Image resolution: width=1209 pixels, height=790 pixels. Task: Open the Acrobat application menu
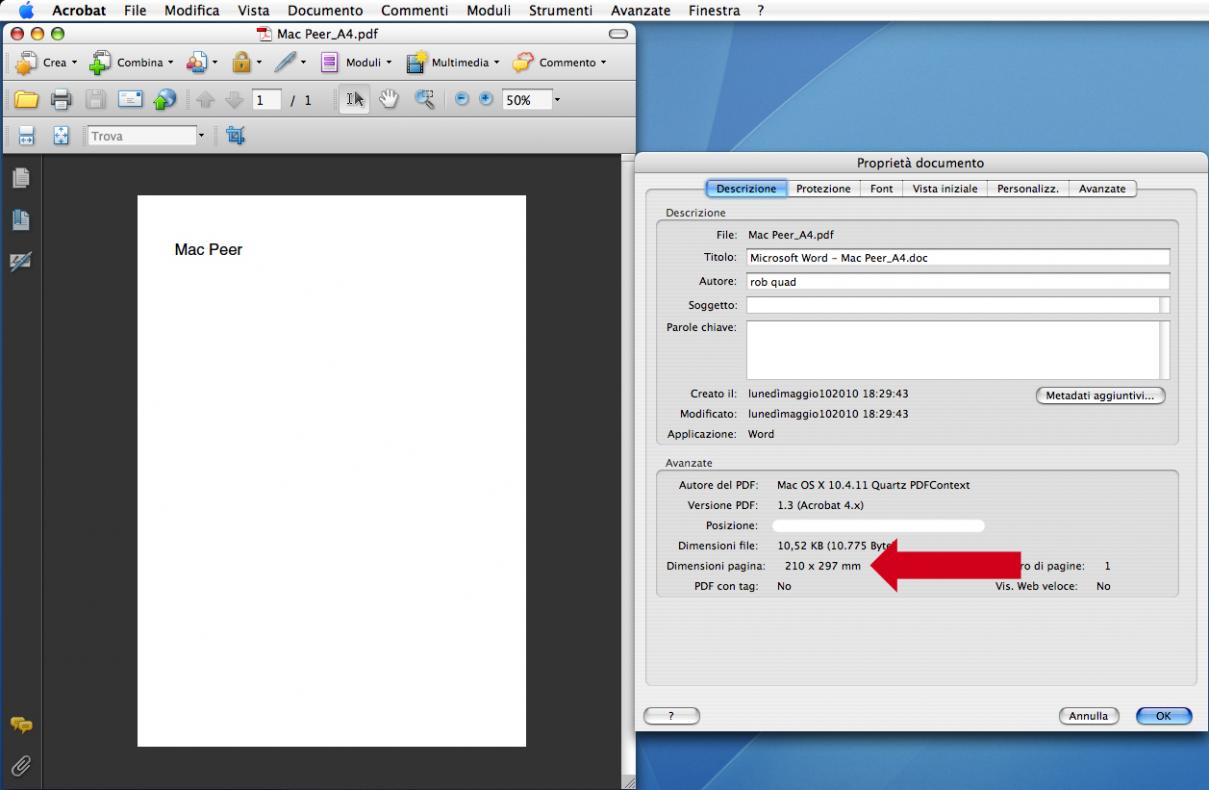[79, 11]
